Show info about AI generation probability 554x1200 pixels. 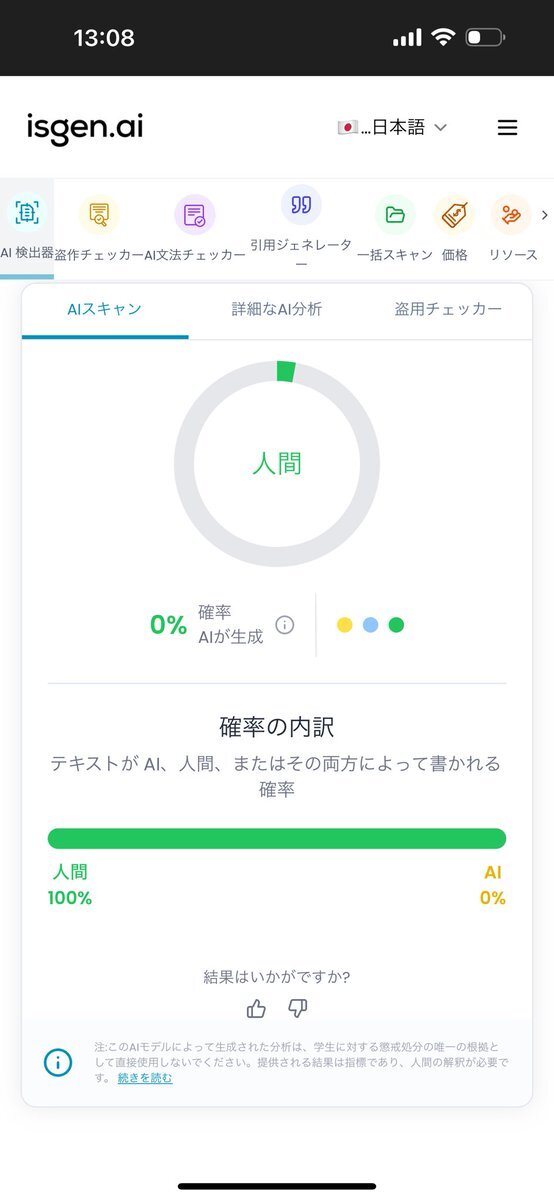tap(285, 625)
